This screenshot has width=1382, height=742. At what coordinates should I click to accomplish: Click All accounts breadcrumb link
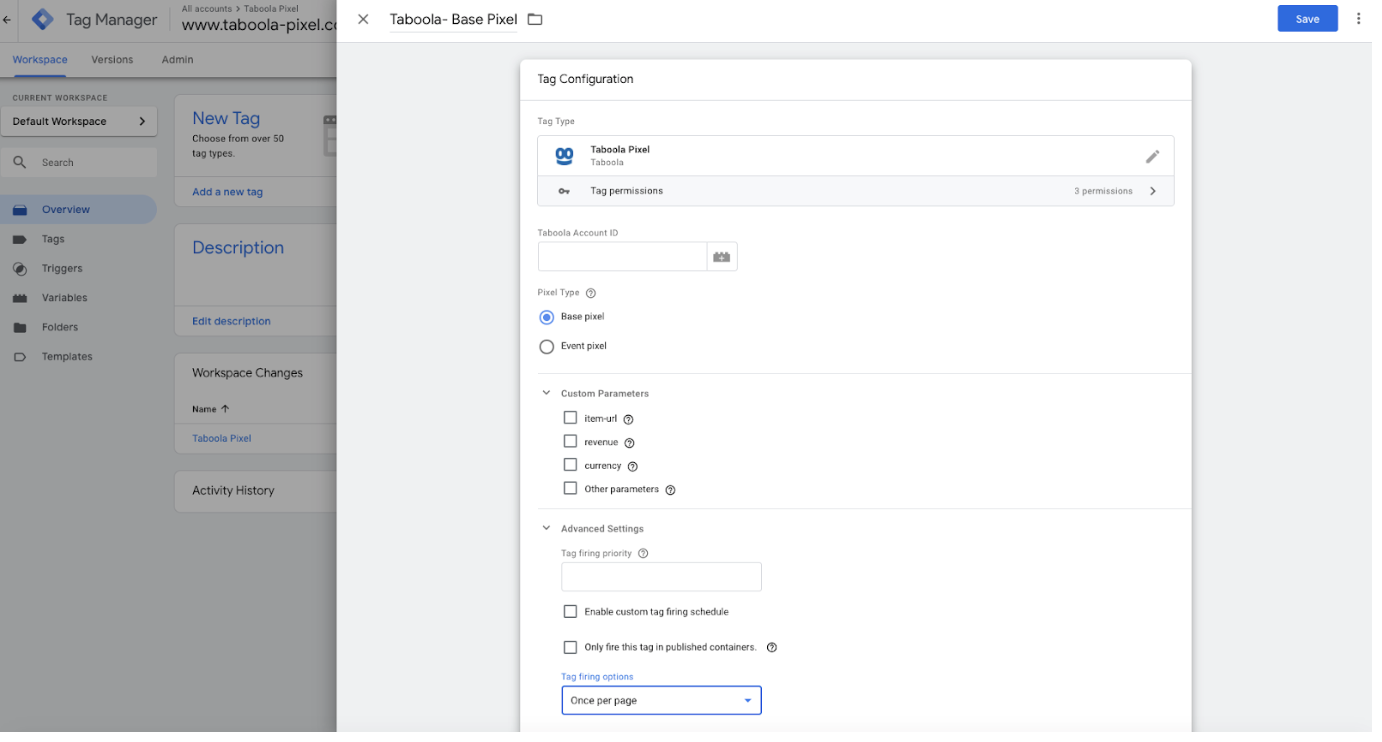[206, 9]
